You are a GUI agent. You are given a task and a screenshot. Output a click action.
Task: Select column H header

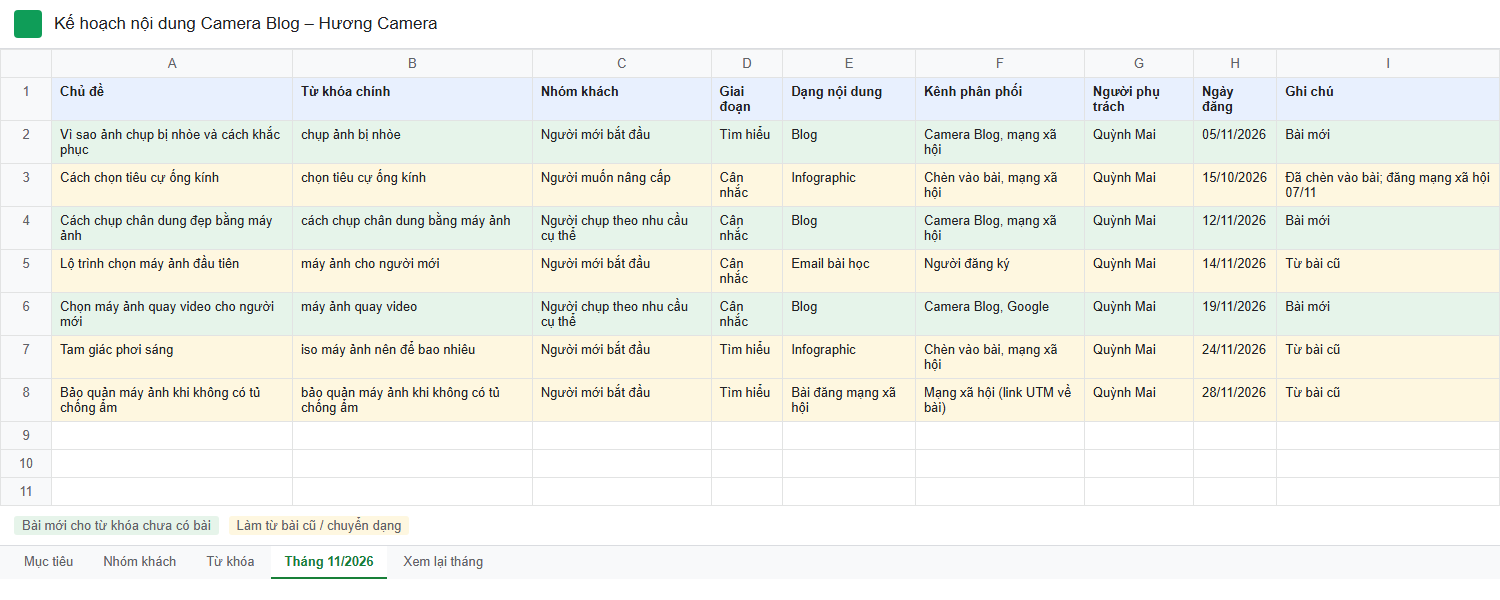tap(1235, 63)
